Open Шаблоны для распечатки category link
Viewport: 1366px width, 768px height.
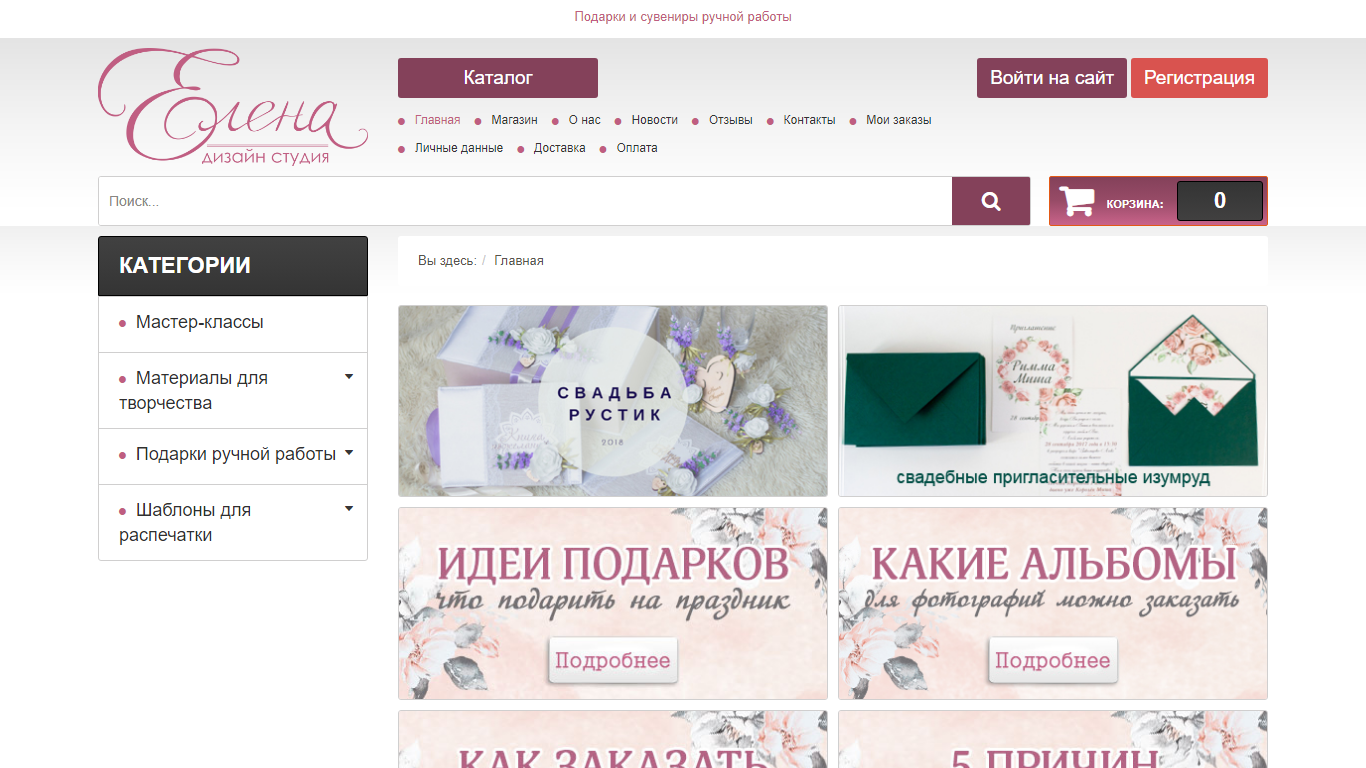[x=185, y=522]
